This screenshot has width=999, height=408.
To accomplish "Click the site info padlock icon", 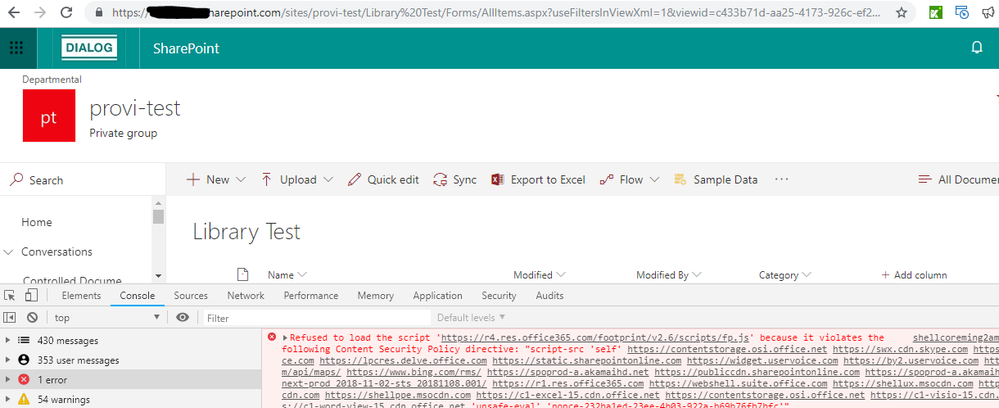I will 97,12.
